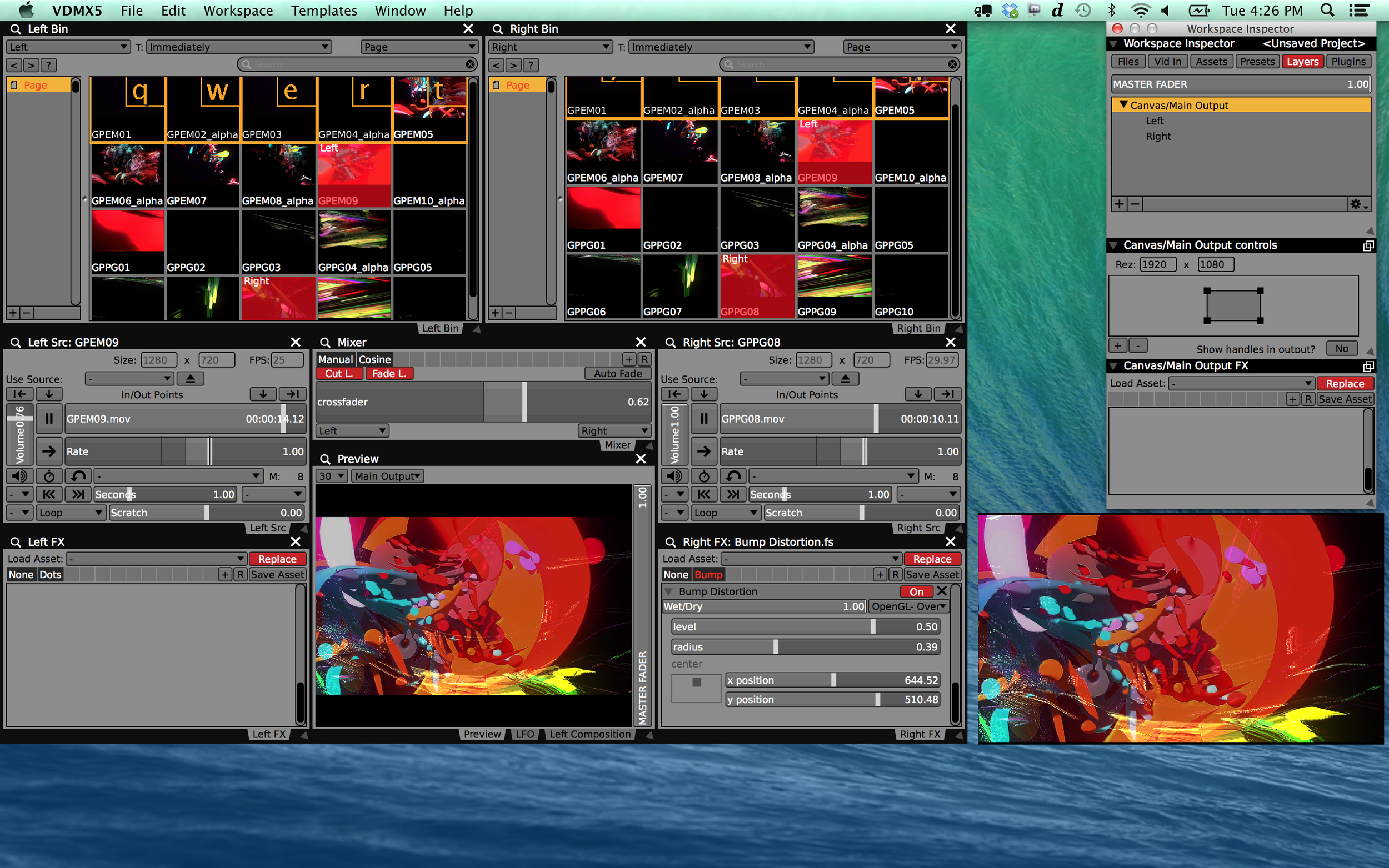Adjust the Bump Distortion radius slider
The image size is (1389, 868).
pos(806,646)
